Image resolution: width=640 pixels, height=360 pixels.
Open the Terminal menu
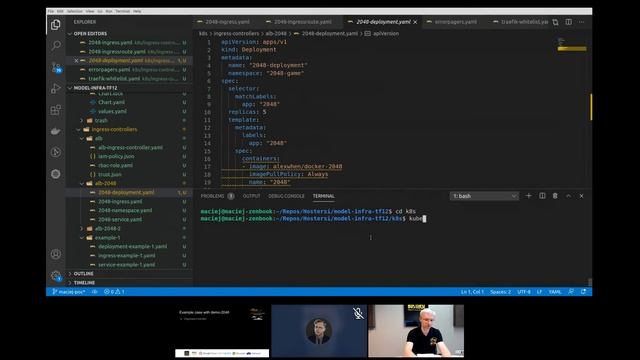coord(122,11)
